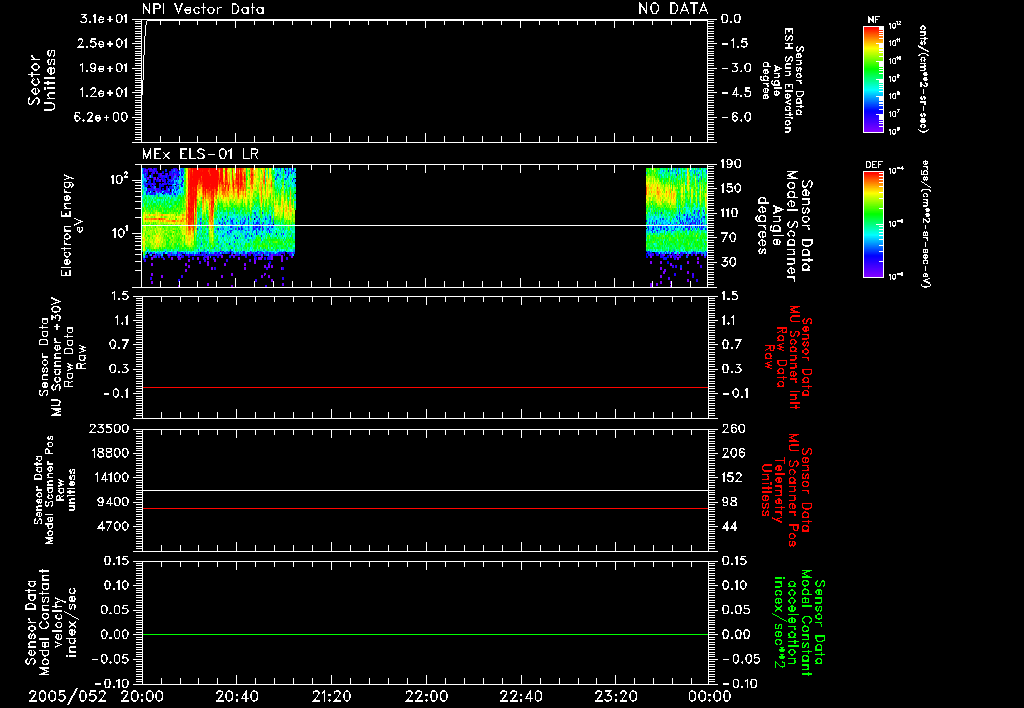Click the 'Sector Unitless' axis label
This screenshot has height=708, width=1024.
(x=42, y=80)
